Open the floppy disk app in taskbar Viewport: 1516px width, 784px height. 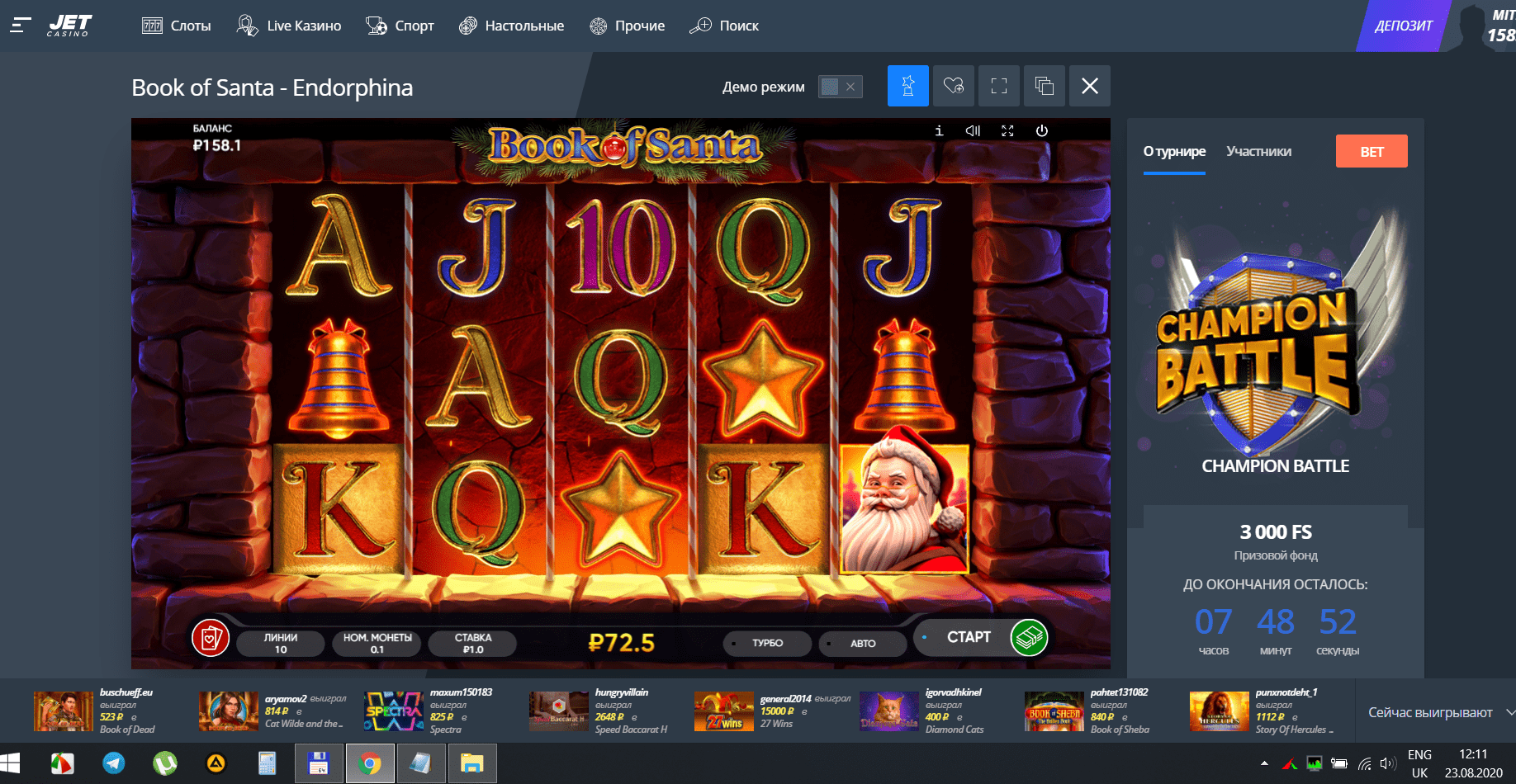pyautogui.click(x=319, y=763)
